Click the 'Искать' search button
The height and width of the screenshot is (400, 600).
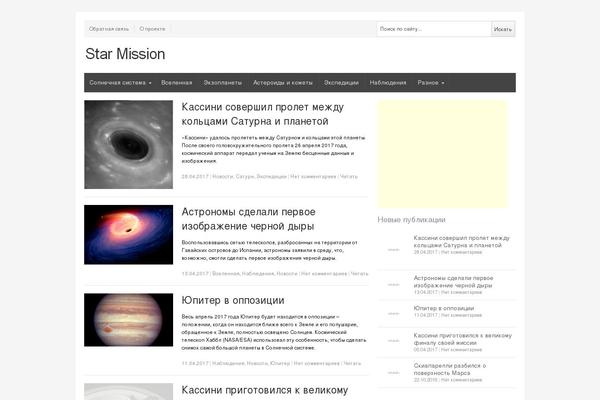click(x=503, y=29)
